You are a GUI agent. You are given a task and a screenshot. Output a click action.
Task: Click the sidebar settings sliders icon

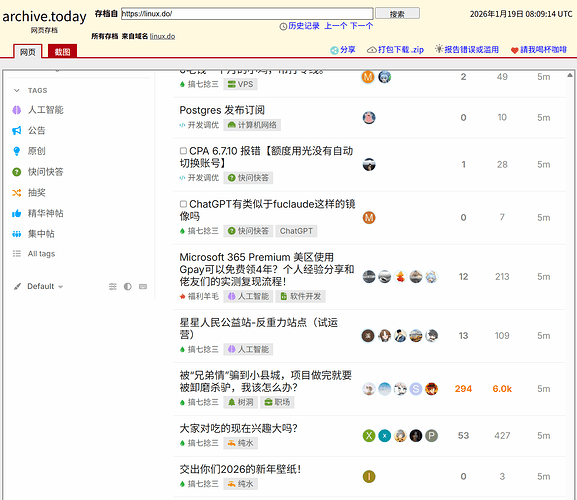click(x=113, y=286)
